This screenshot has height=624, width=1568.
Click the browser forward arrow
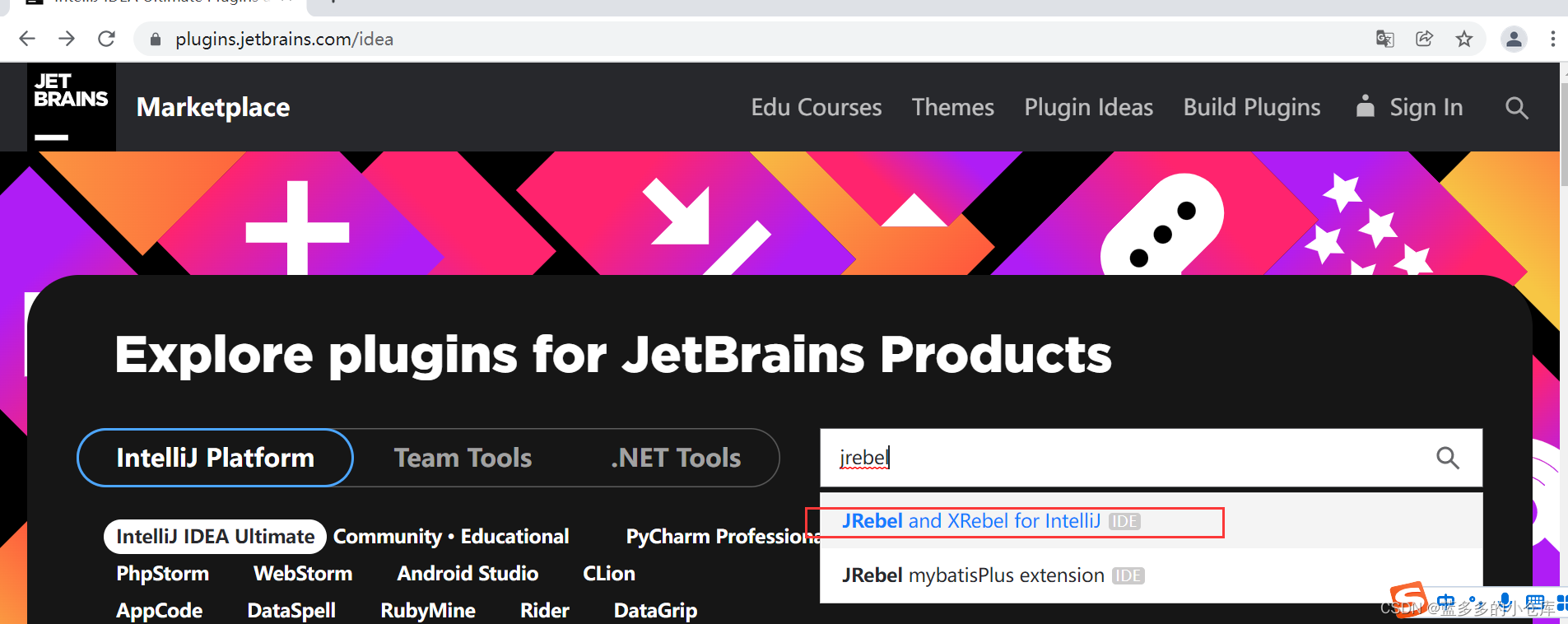pyautogui.click(x=67, y=39)
